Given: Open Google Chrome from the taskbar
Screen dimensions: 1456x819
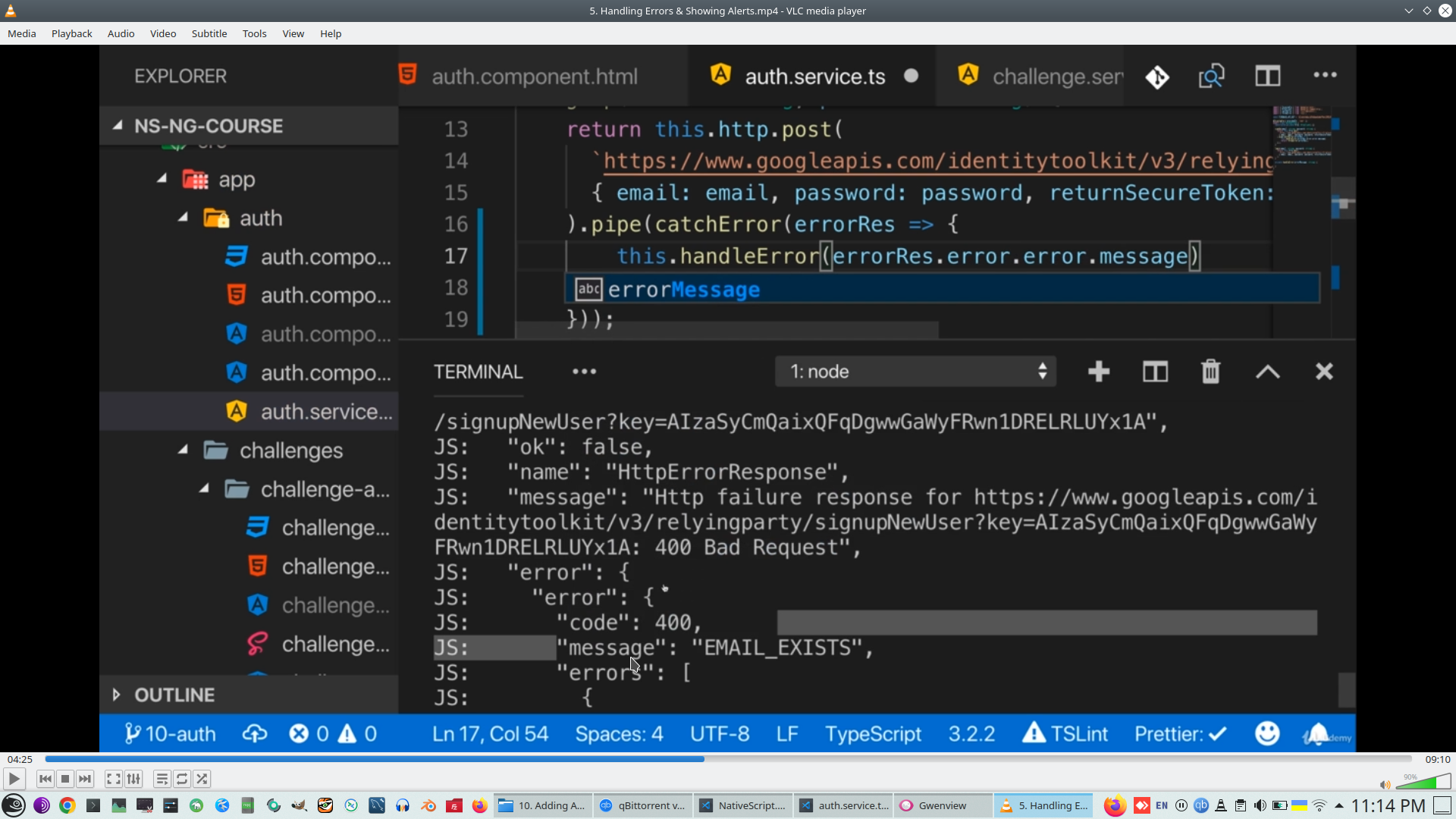Looking at the screenshot, I should click(67, 805).
